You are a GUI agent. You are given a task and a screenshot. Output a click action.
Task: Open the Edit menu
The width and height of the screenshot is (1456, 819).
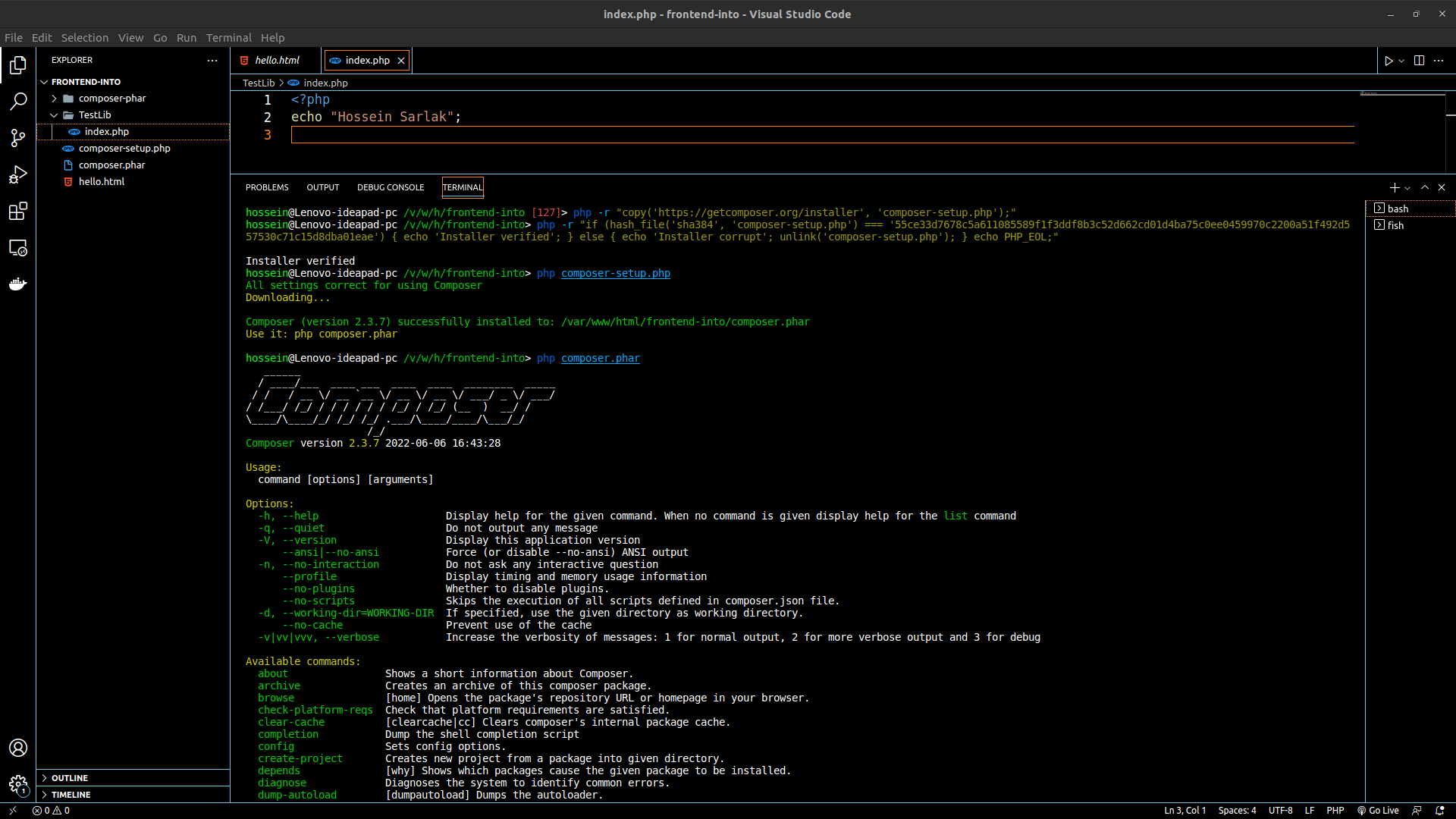pos(42,38)
